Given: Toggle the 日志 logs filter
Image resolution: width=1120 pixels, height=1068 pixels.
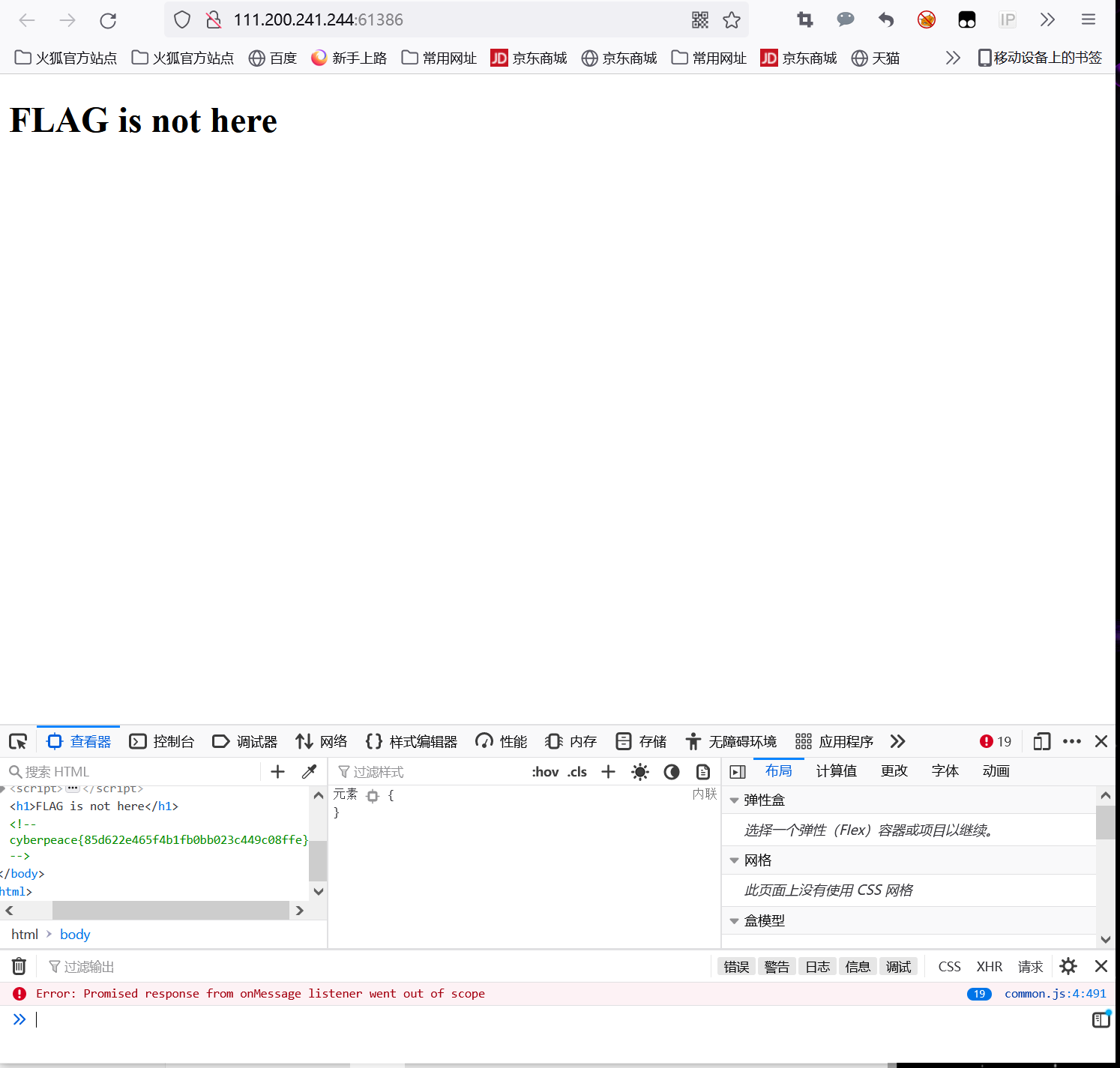Looking at the screenshot, I should pyautogui.click(x=818, y=967).
